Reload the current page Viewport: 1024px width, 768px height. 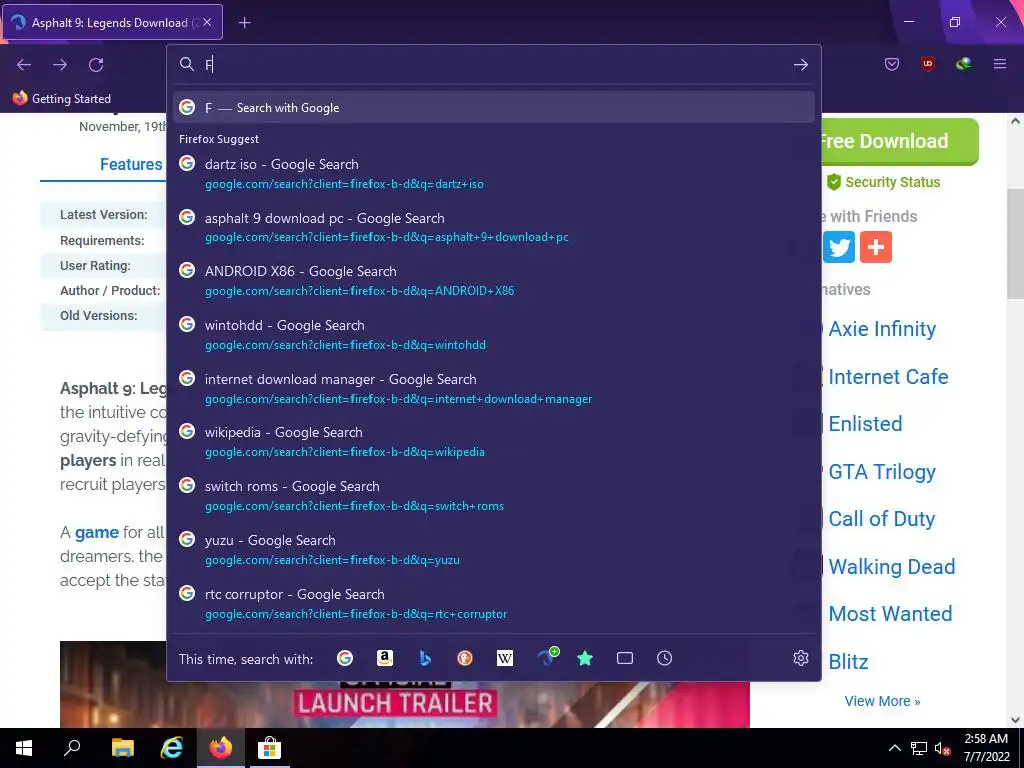tap(96, 65)
